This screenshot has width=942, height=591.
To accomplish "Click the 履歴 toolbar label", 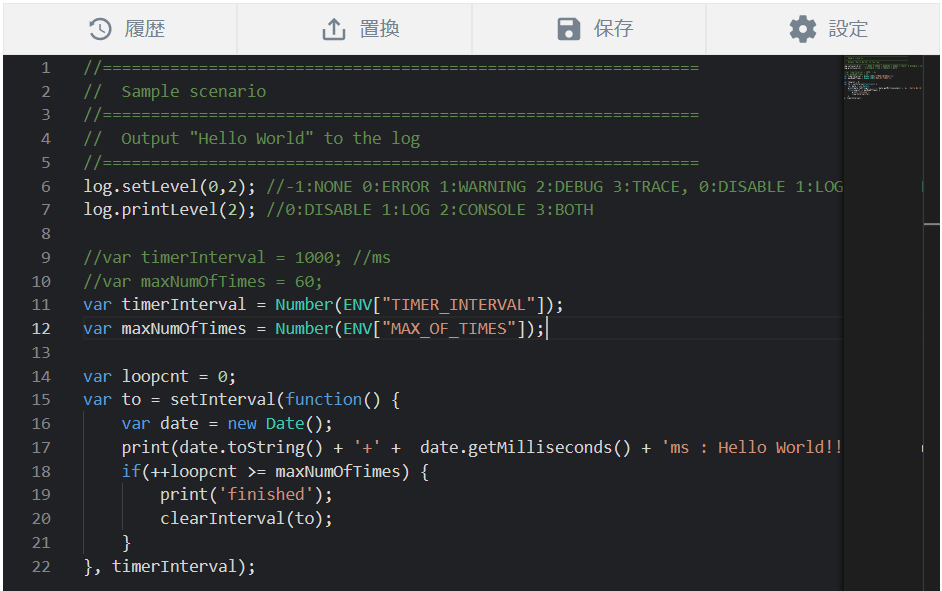I will click(x=148, y=28).
